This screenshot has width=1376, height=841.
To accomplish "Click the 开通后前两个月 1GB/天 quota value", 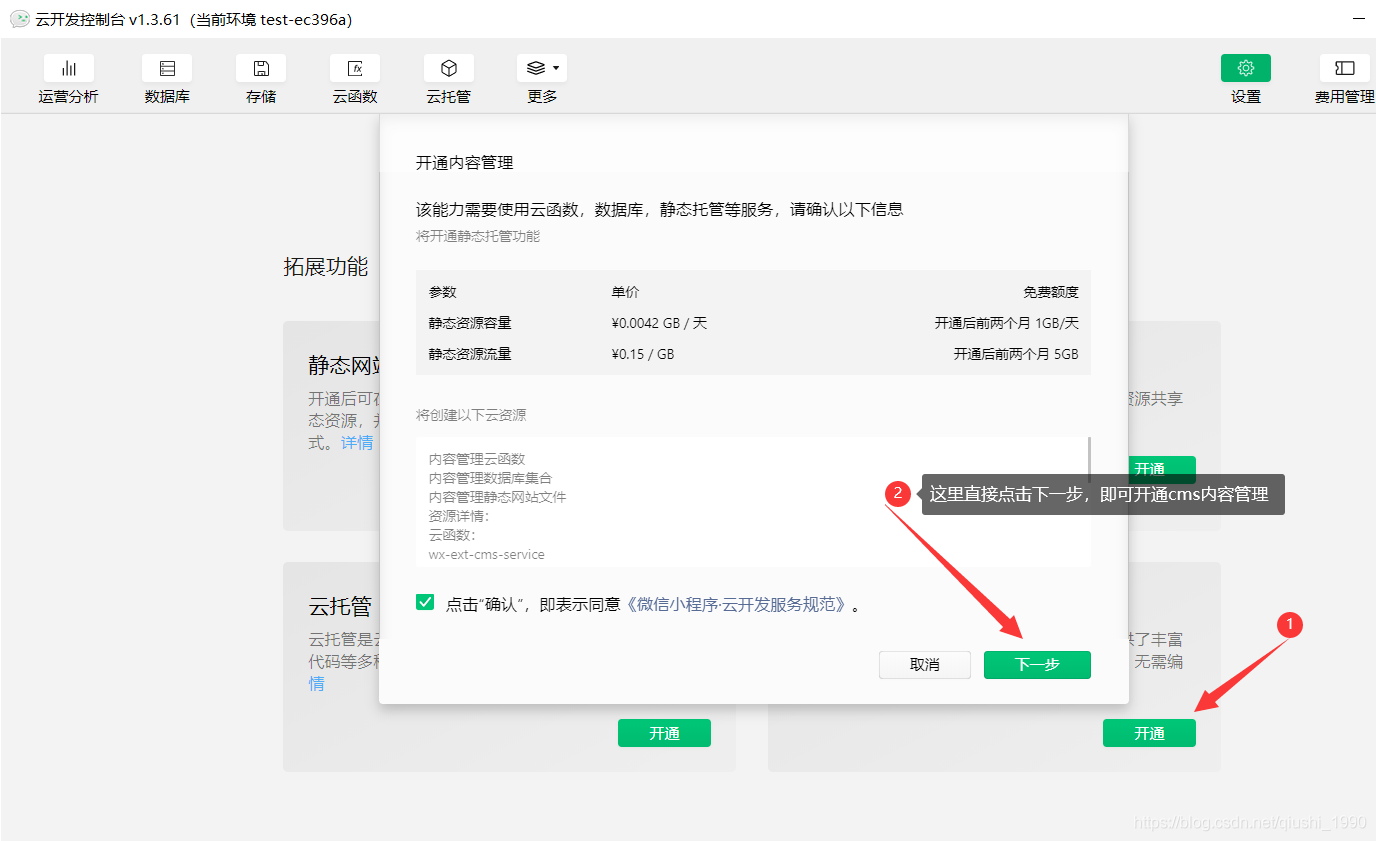I will click(x=1007, y=323).
